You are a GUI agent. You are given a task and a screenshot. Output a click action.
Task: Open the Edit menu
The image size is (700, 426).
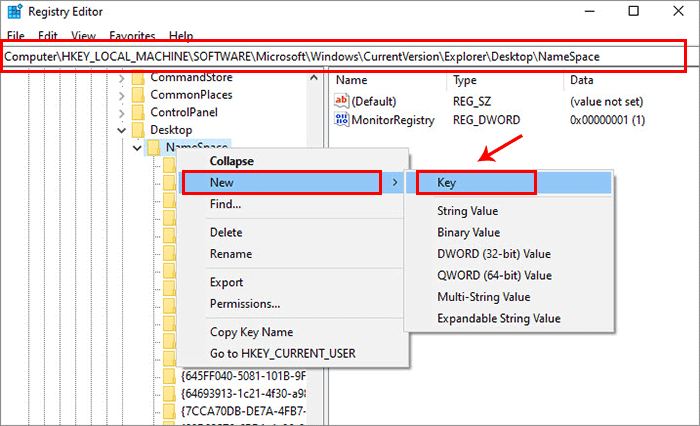click(48, 35)
